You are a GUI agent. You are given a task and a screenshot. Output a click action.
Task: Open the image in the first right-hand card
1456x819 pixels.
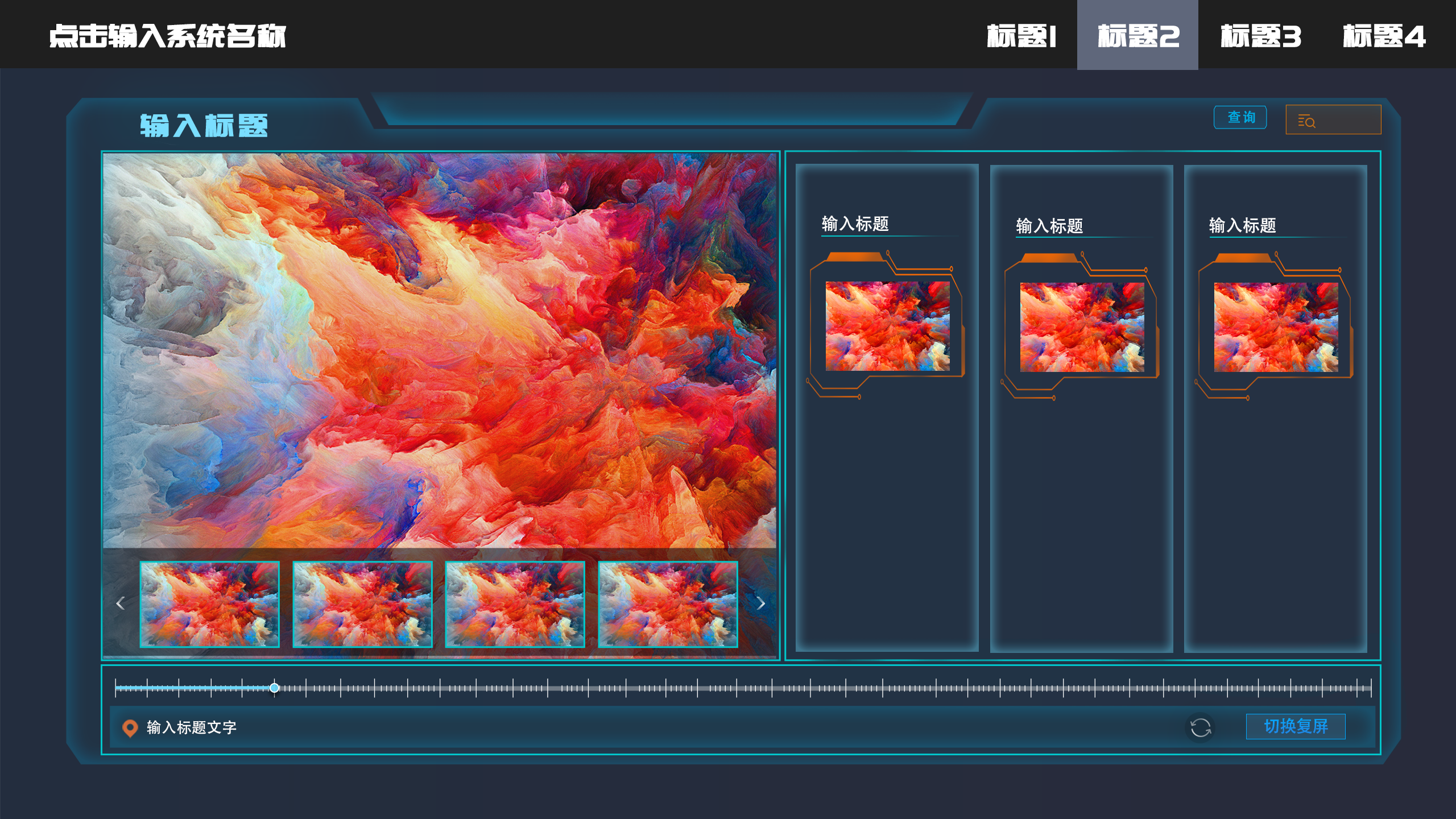click(x=887, y=326)
